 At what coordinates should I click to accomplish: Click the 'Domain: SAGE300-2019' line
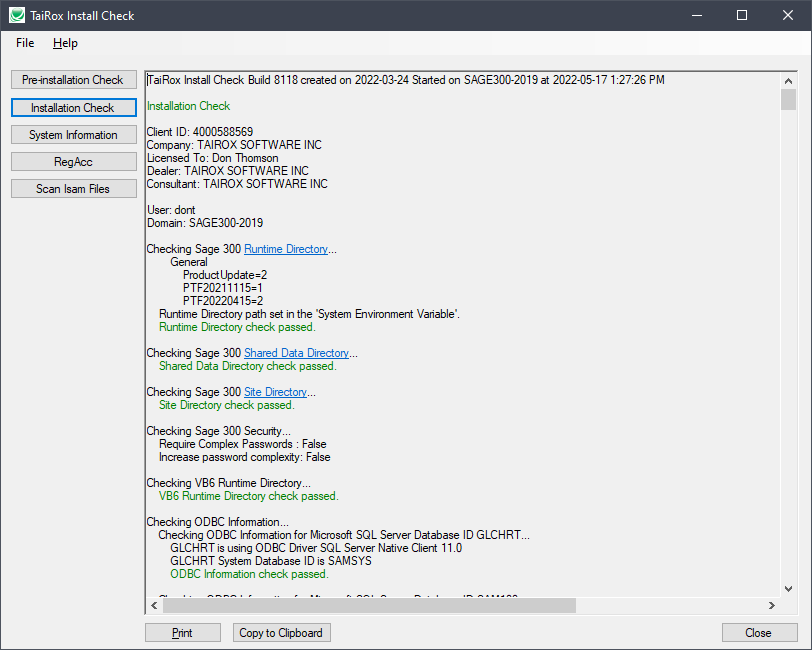point(205,223)
